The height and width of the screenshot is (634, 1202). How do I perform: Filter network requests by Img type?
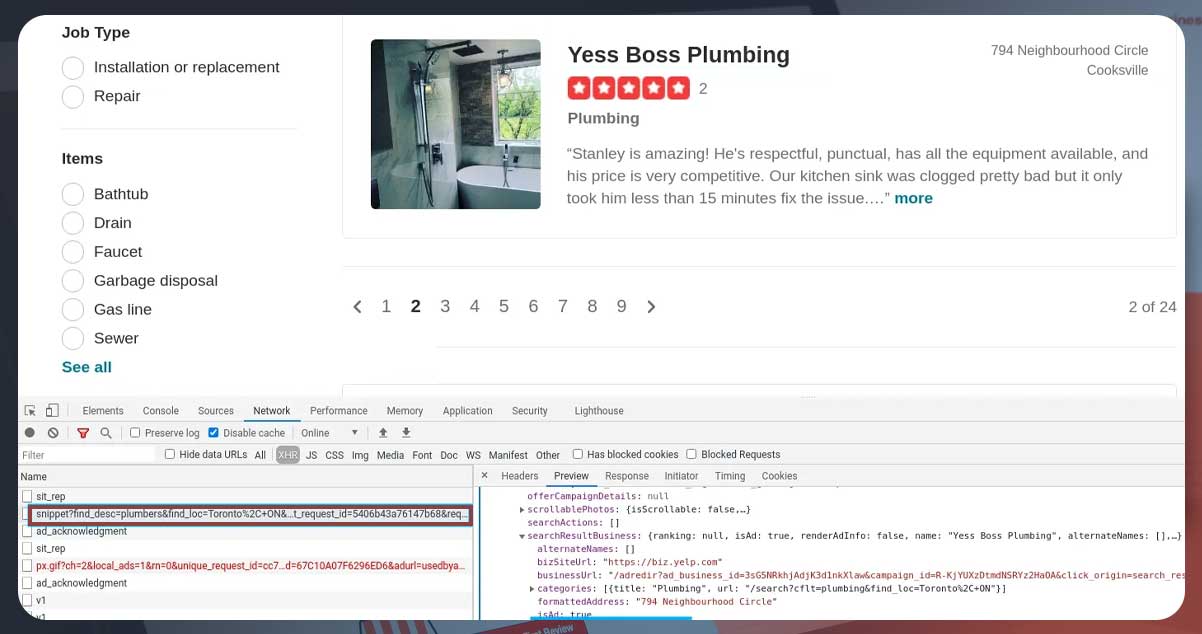click(360, 455)
